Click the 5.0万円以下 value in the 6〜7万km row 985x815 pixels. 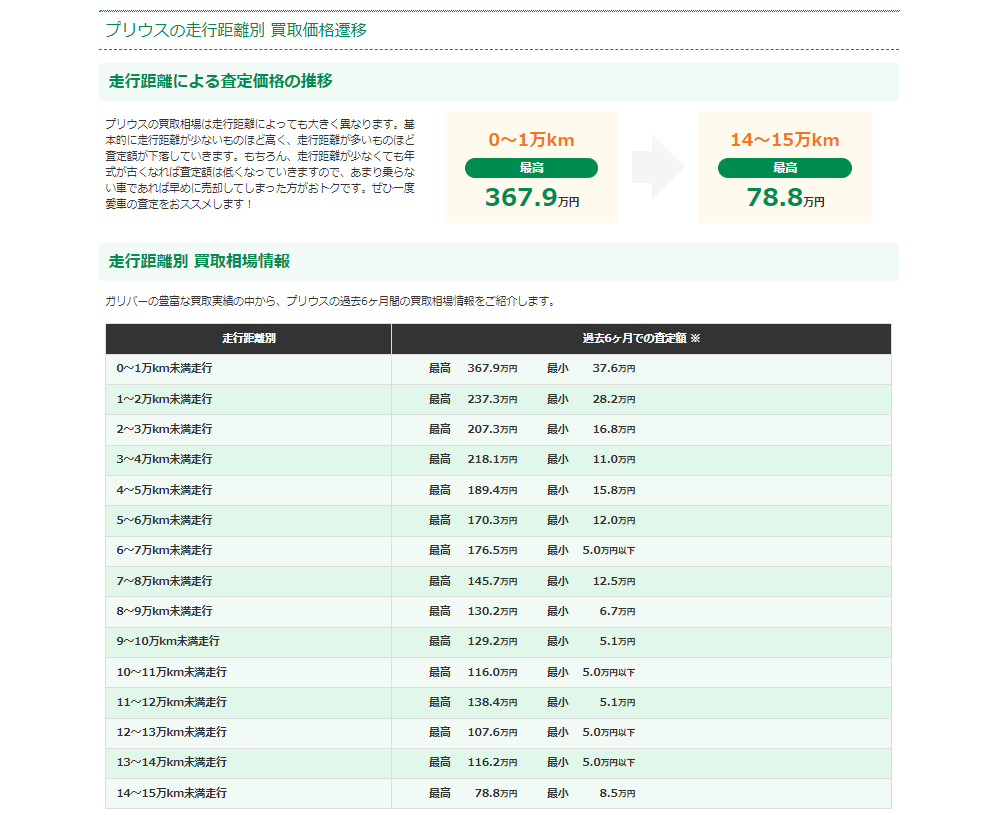[x=609, y=551]
